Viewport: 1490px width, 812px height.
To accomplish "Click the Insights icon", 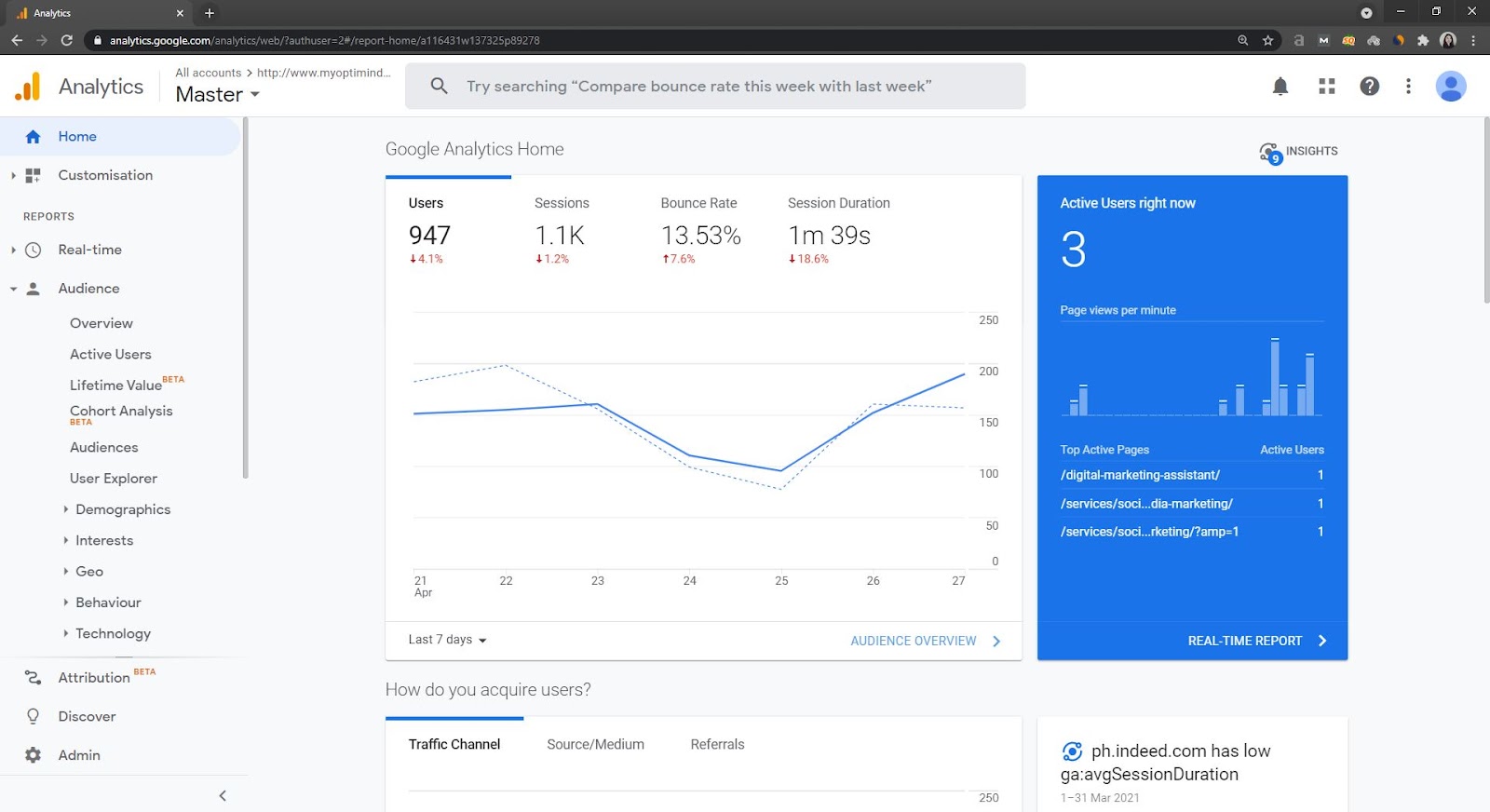I will [1270, 153].
